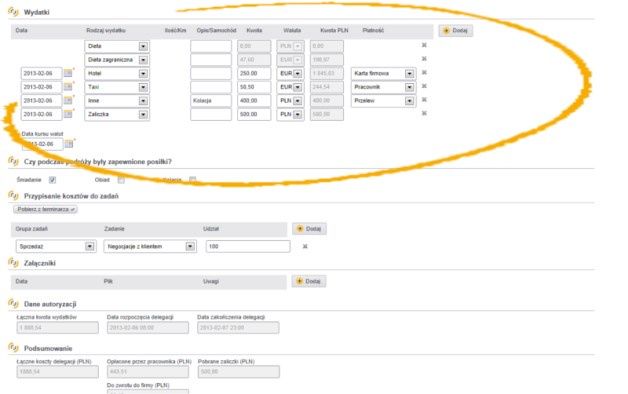This screenshot has width=628, height=394.
Task: Click the Taxi row date field
Action: pyautogui.click(x=42, y=87)
